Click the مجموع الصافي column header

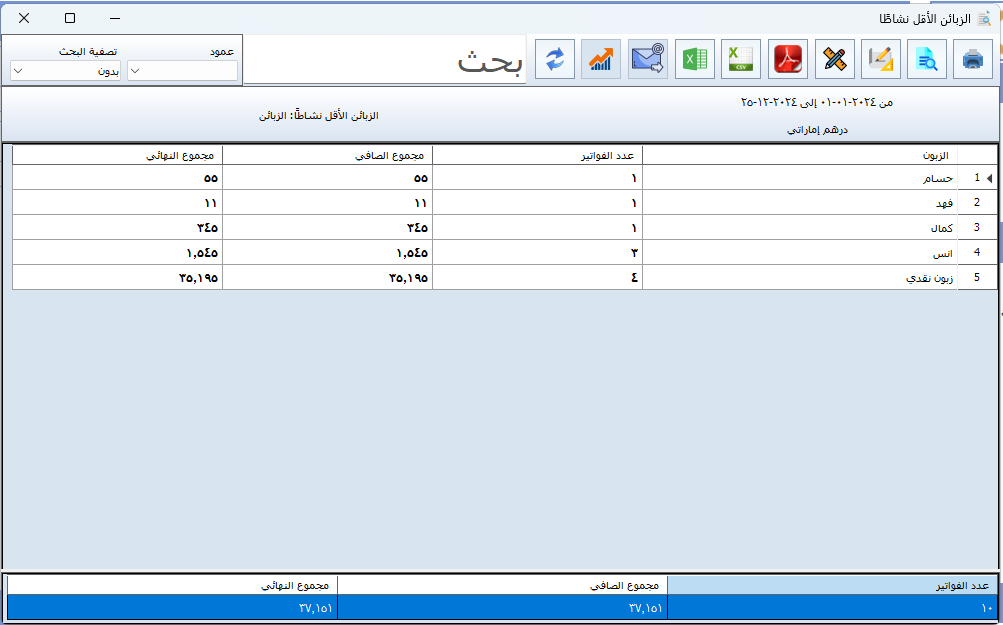point(327,155)
